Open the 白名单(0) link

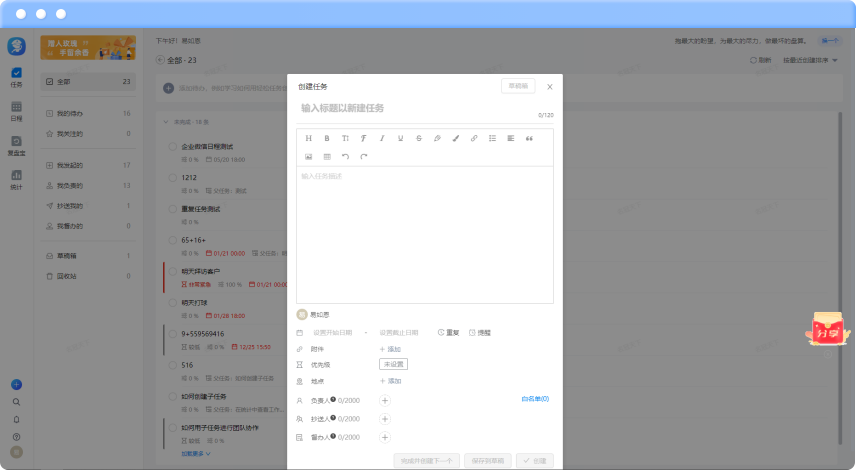tap(535, 399)
